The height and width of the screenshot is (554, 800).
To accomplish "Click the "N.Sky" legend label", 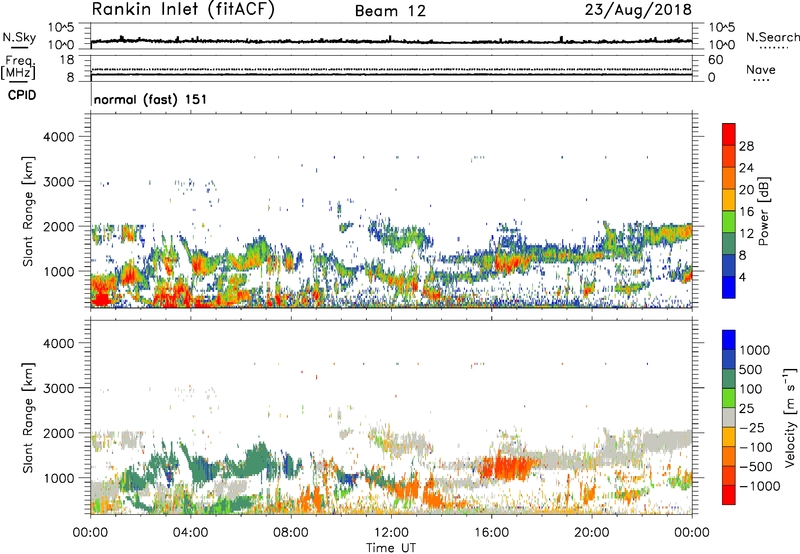I will click(19, 37).
